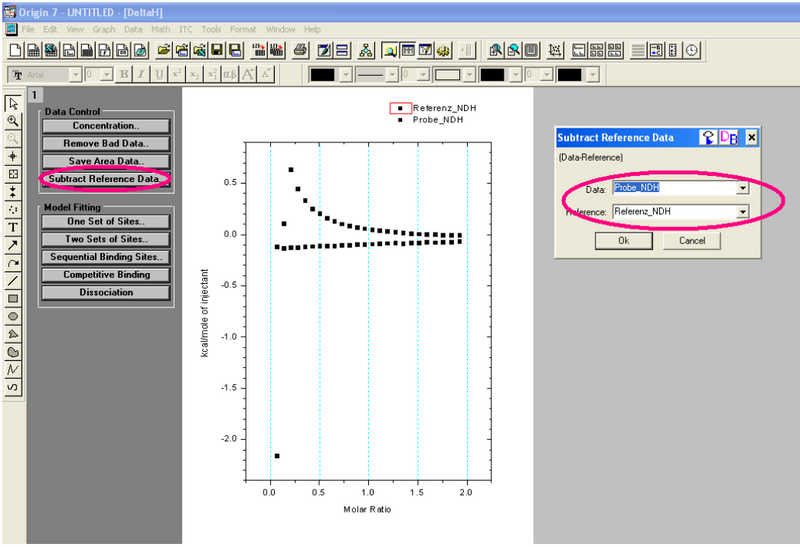The height and width of the screenshot is (547, 800).
Task: Print using the printer icon
Action: 301,50
